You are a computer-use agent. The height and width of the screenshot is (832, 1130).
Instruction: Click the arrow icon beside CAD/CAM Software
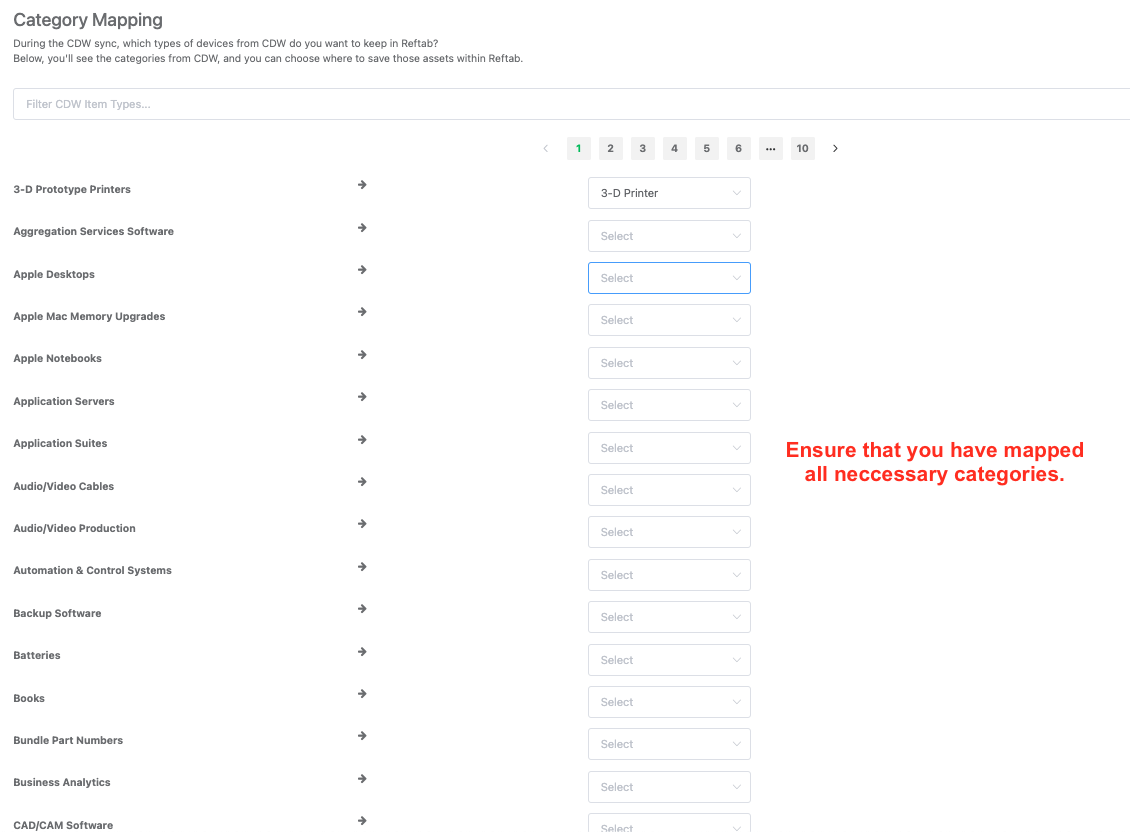coord(362,821)
